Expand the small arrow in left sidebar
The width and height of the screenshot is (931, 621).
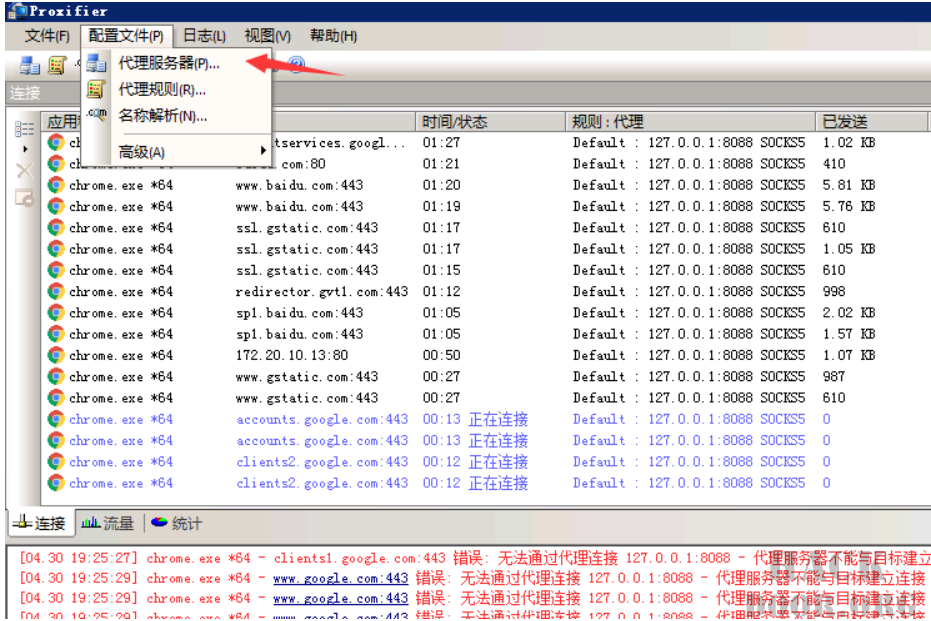tap(25, 149)
